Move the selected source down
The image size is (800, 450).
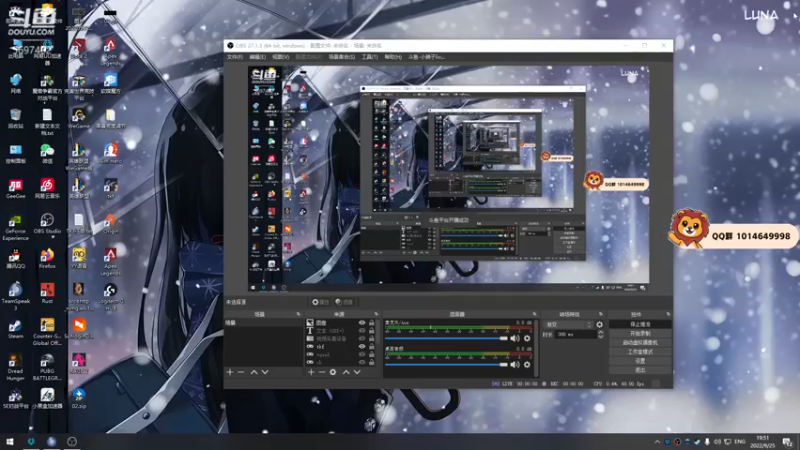[x=357, y=372]
